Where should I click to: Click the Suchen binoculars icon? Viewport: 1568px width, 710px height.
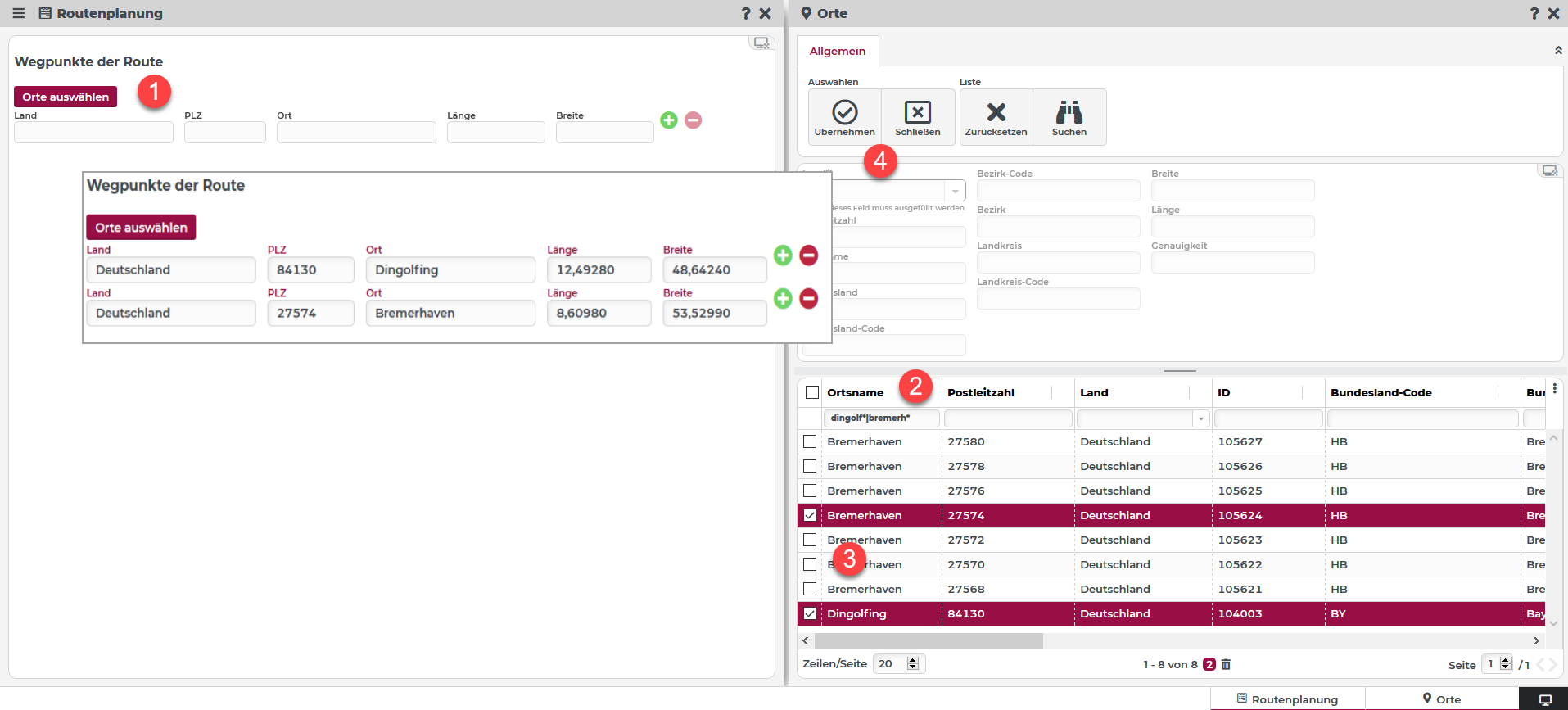(1069, 112)
